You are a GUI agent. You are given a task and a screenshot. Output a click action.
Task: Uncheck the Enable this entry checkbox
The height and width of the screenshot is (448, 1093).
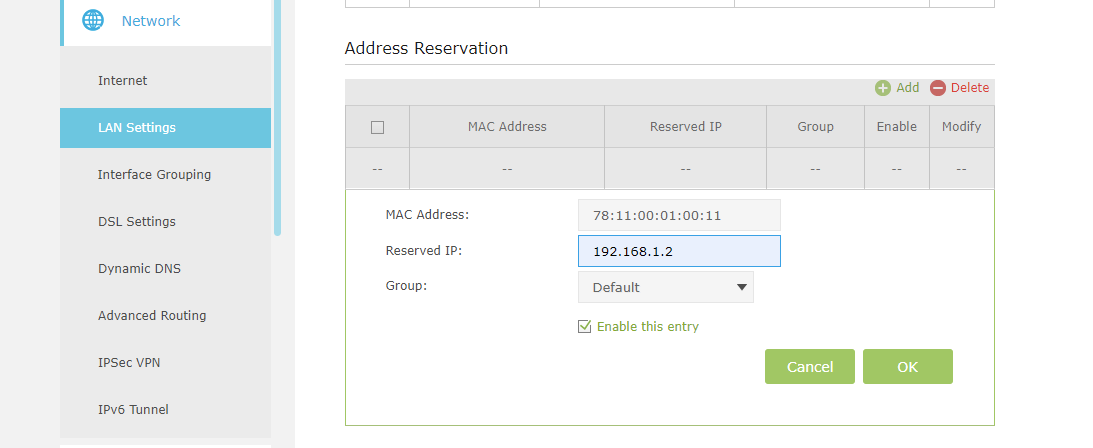(x=585, y=326)
